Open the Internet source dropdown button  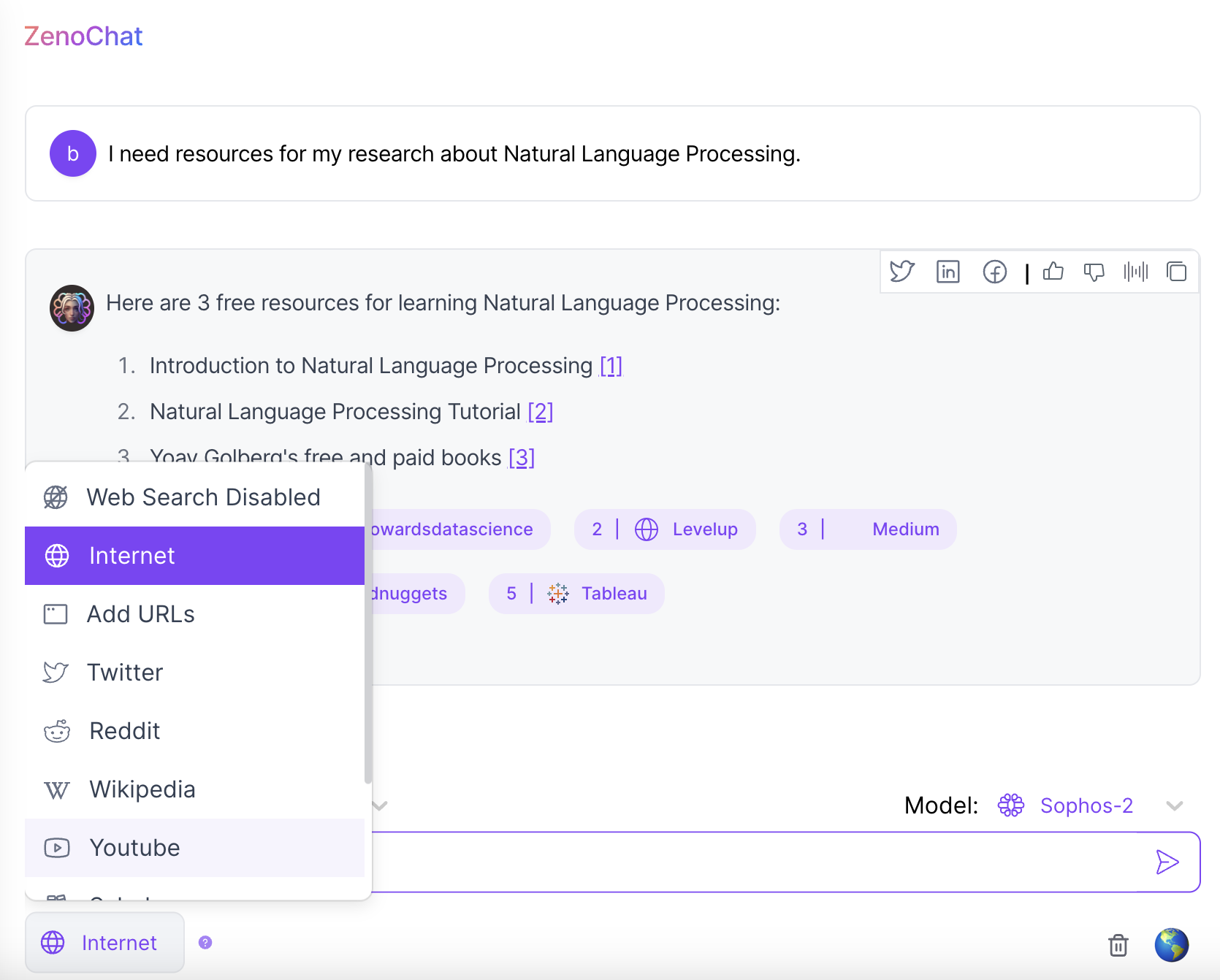(x=104, y=943)
